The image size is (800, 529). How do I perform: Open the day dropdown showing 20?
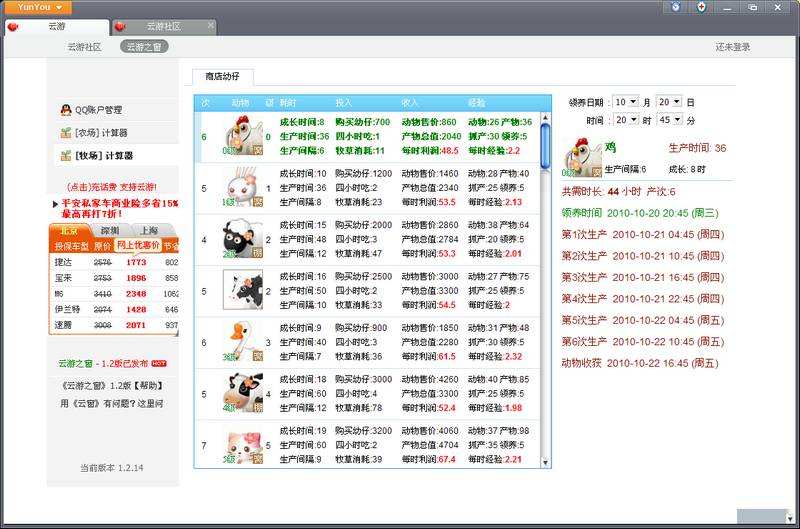pos(669,102)
